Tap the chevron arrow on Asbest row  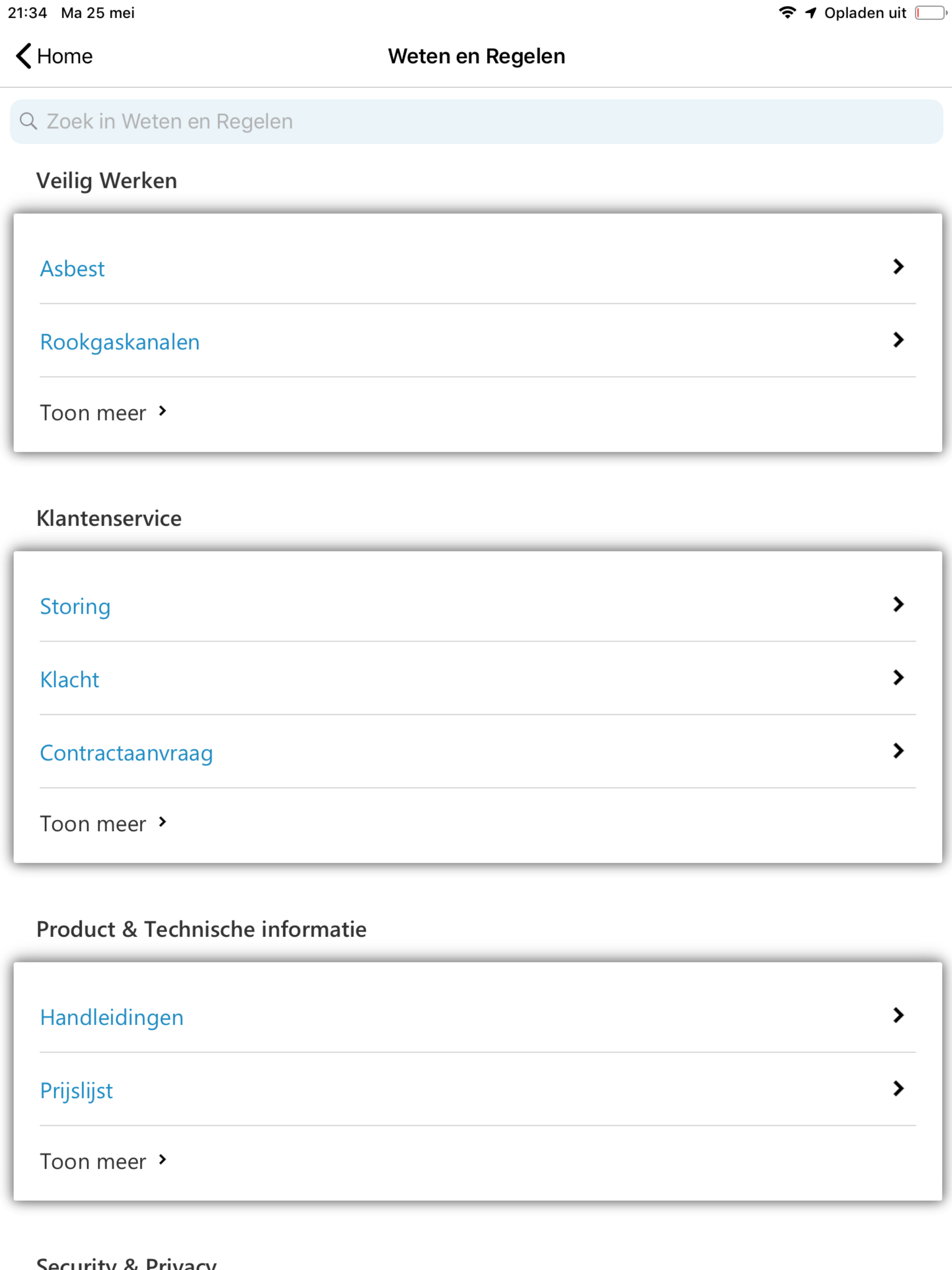(899, 266)
